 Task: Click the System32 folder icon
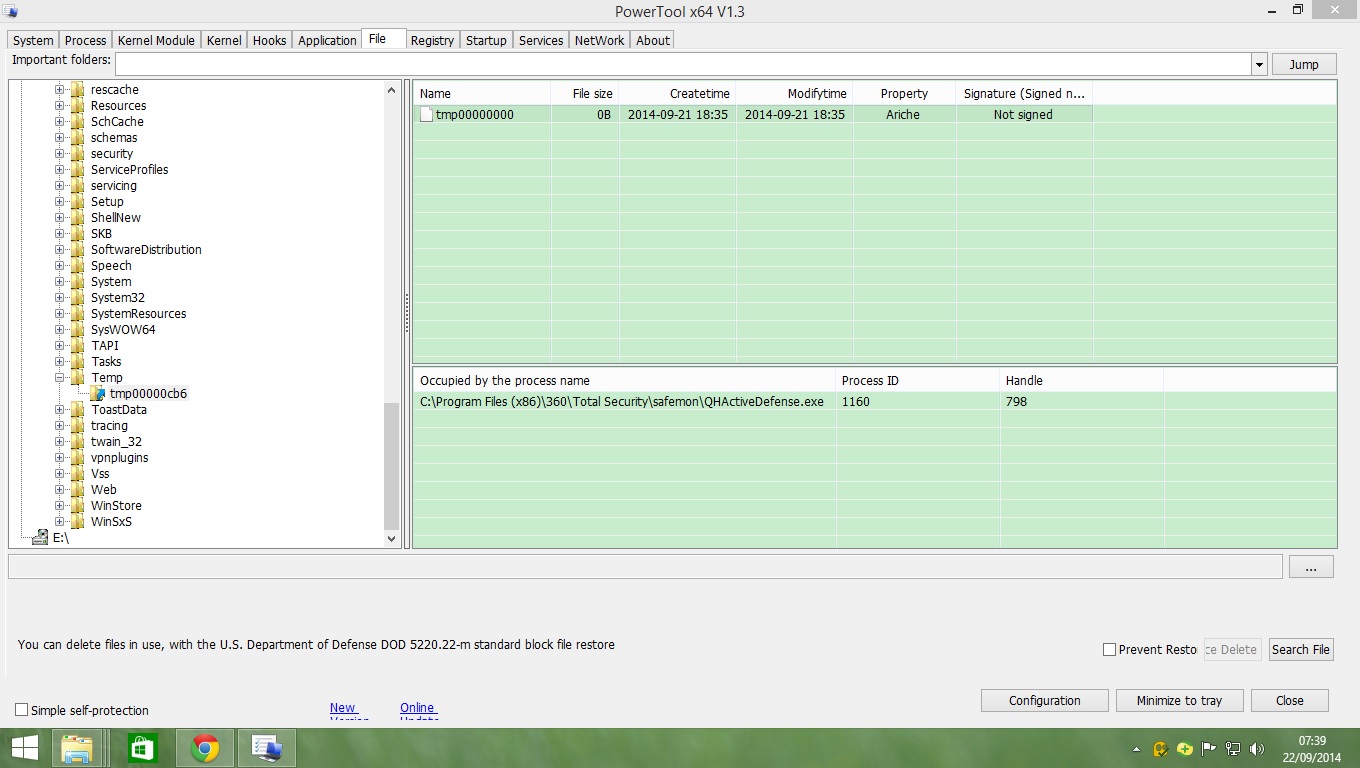78,298
